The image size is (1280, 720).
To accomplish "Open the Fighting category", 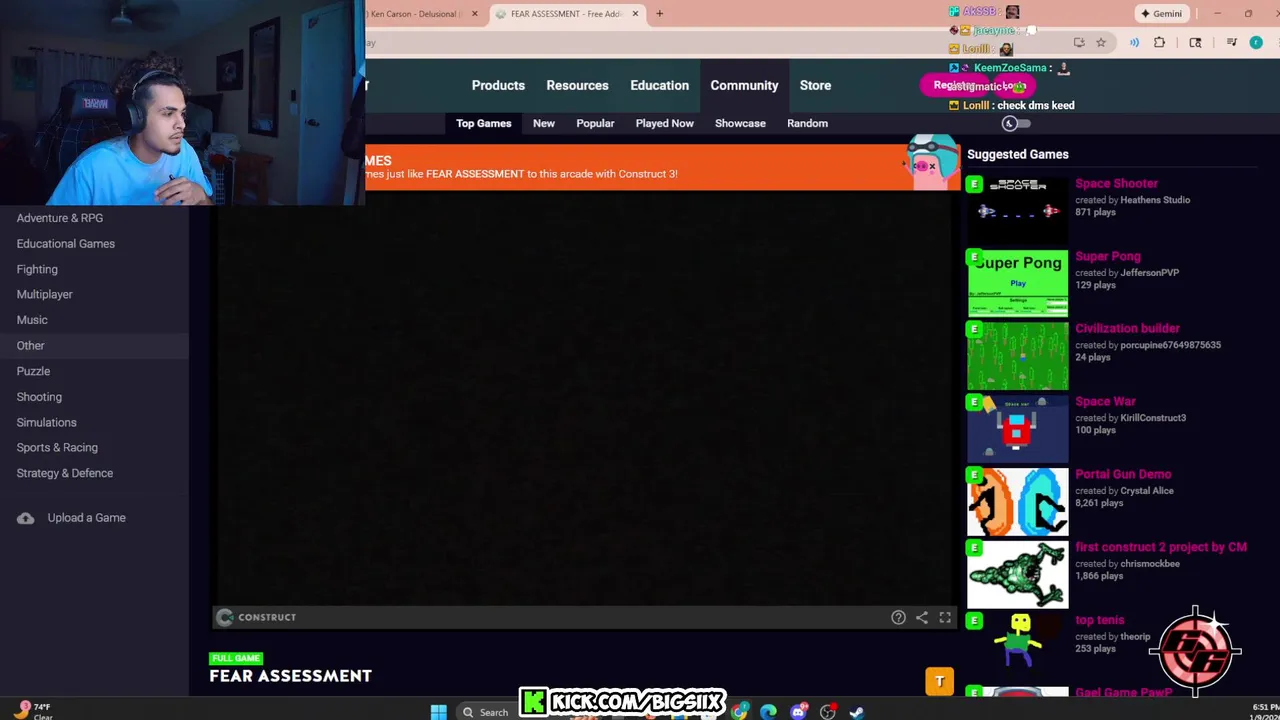I will 37,269.
